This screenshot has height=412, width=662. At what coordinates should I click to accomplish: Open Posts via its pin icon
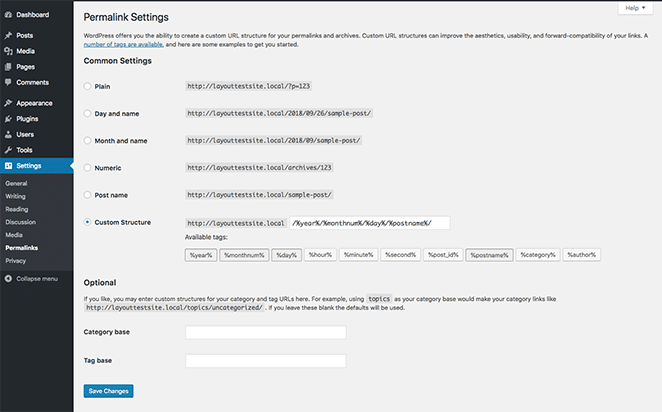click(8, 35)
